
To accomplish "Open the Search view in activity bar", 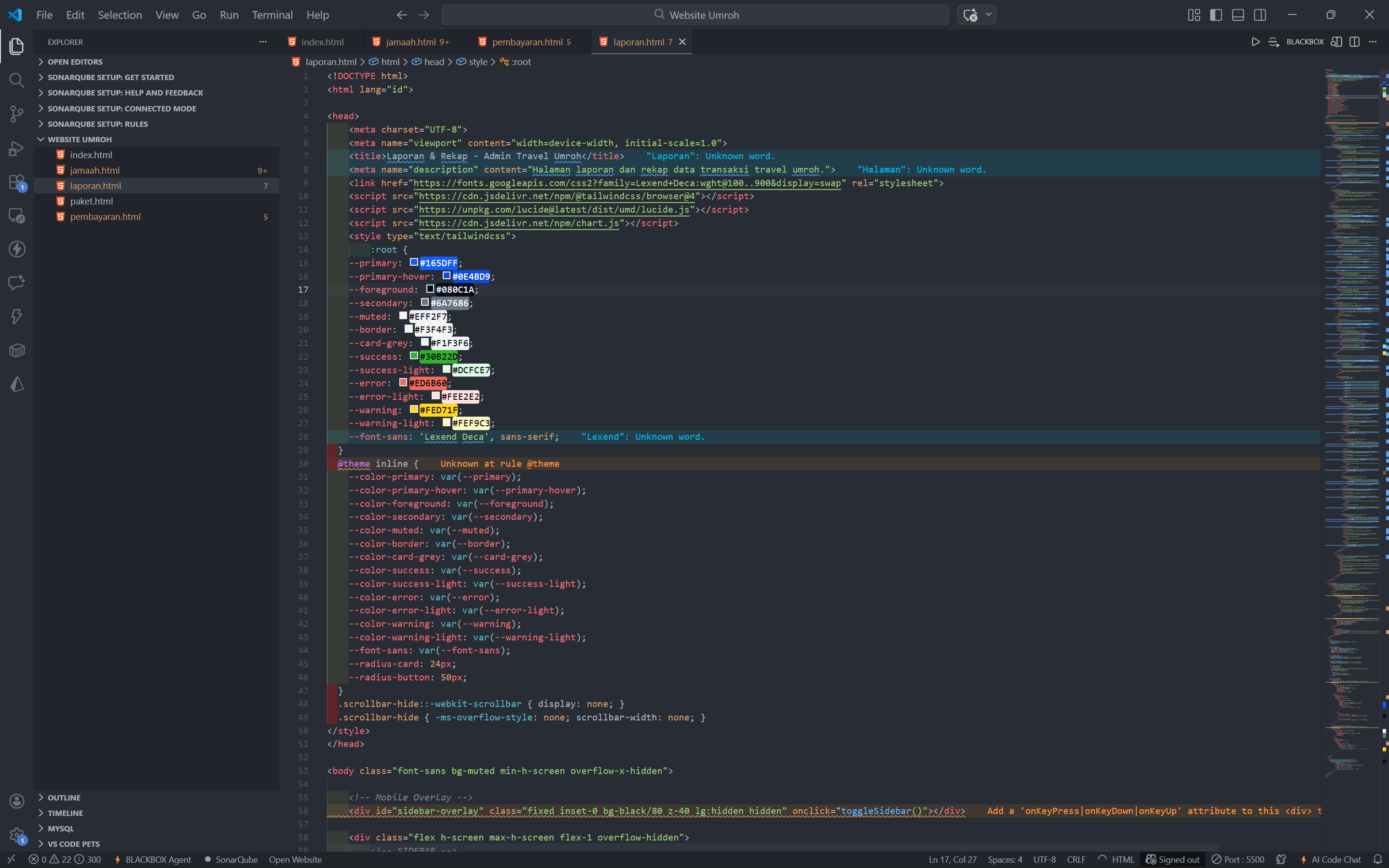I will click(17, 80).
